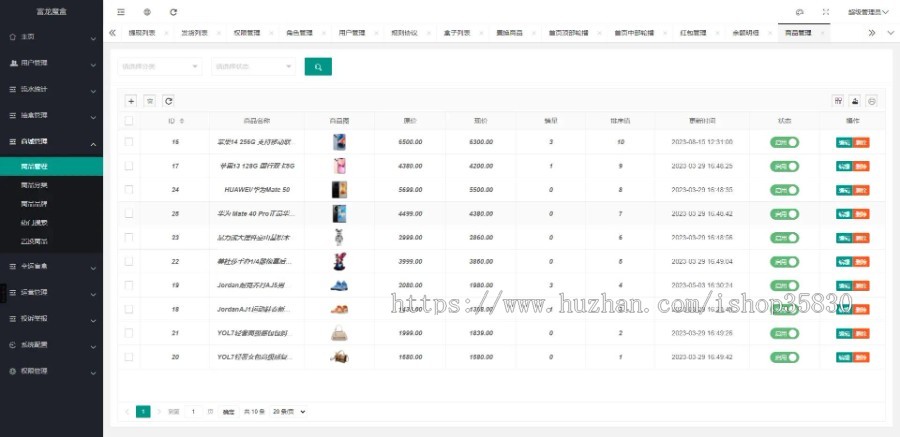Image resolution: width=900 pixels, height=437 pixels.
Task: Open the column filter icon above the table
Action: [x=839, y=101]
